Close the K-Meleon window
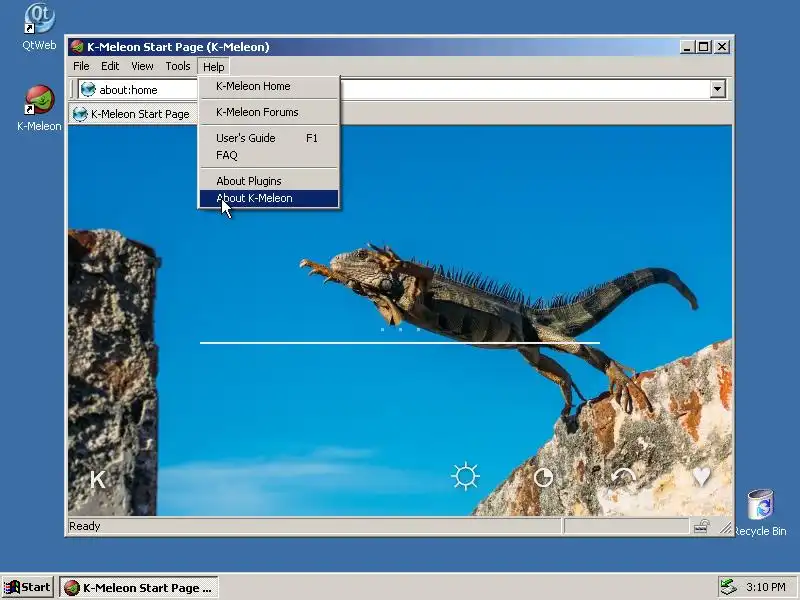 (x=722, y=47)
